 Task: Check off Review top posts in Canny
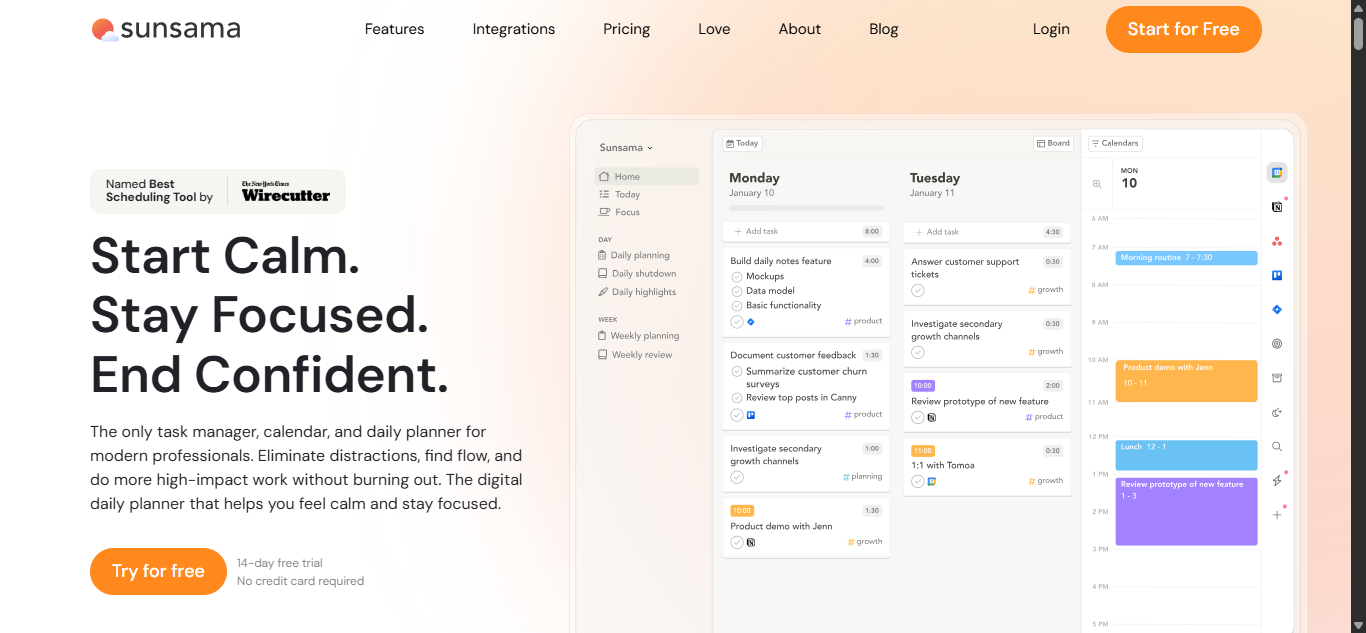[737, 398]
